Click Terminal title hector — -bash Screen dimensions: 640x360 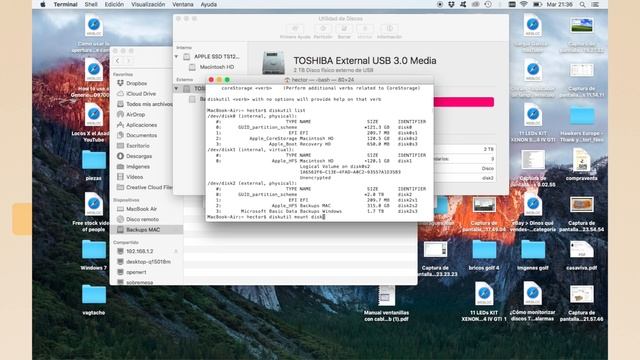(x=320, y=80)
